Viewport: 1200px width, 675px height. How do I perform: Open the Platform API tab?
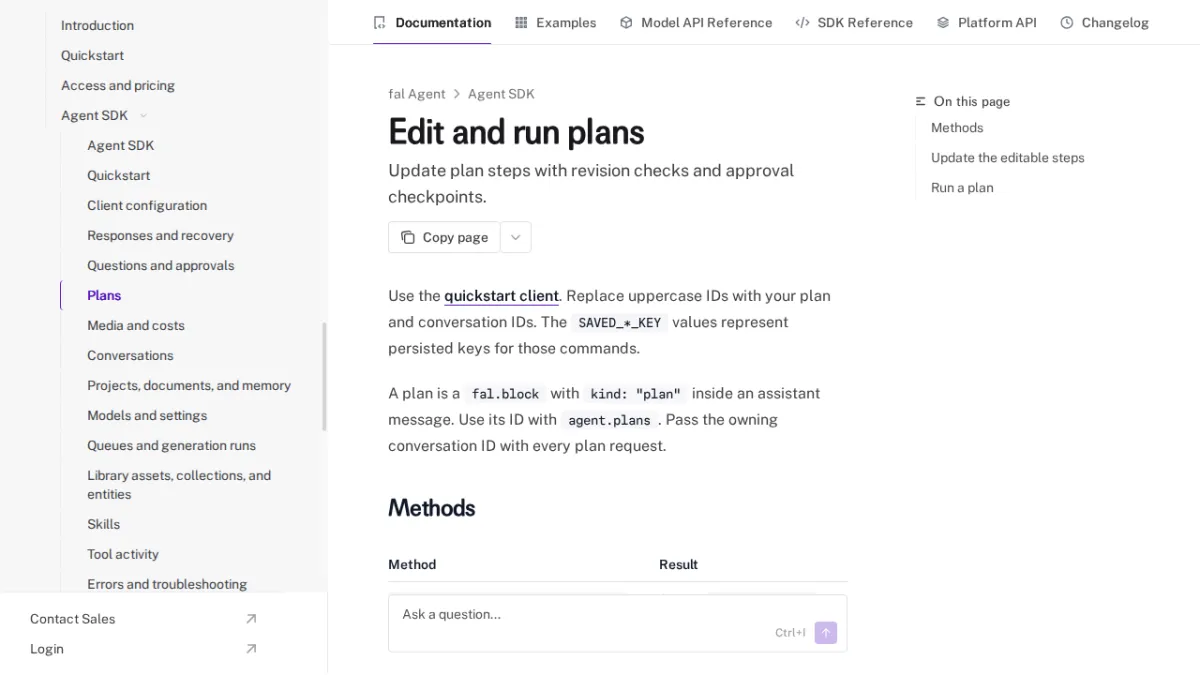tap(986, 22)
